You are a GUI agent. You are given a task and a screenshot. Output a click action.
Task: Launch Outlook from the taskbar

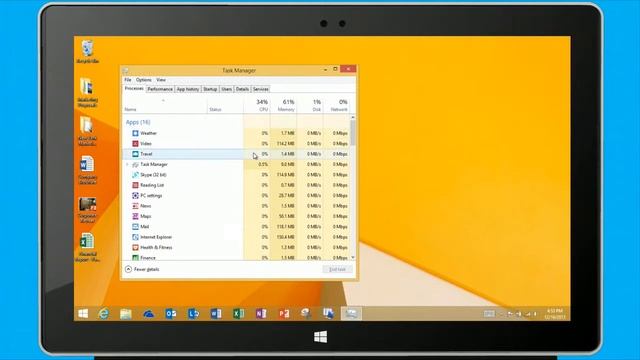tap(171, 313)
